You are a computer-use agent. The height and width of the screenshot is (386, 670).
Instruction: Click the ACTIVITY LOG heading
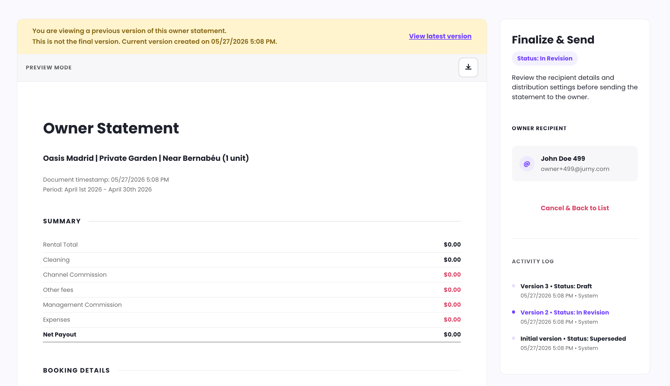click(532, 261)
